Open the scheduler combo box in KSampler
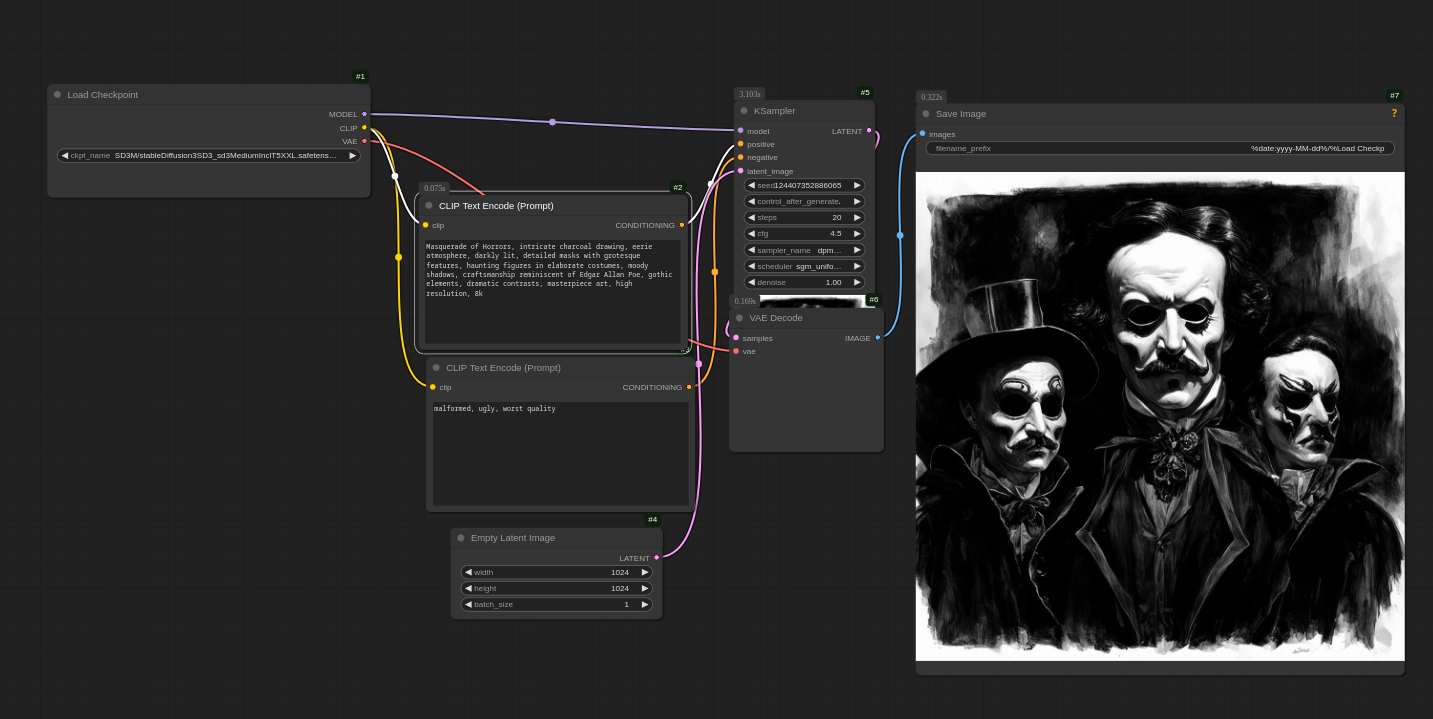This screenshot has width=1433, height=719. pos(804,266)
